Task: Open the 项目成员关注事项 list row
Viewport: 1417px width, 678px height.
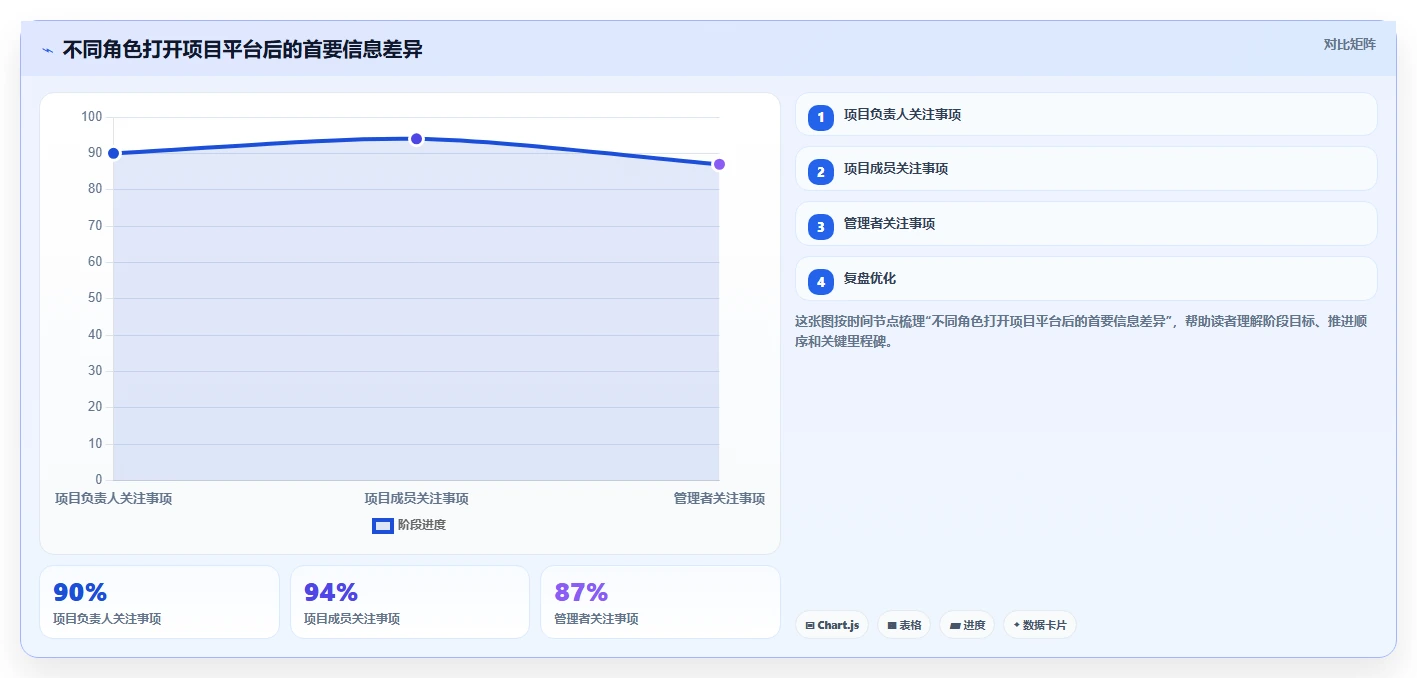Action: (x=1086, y=168)
